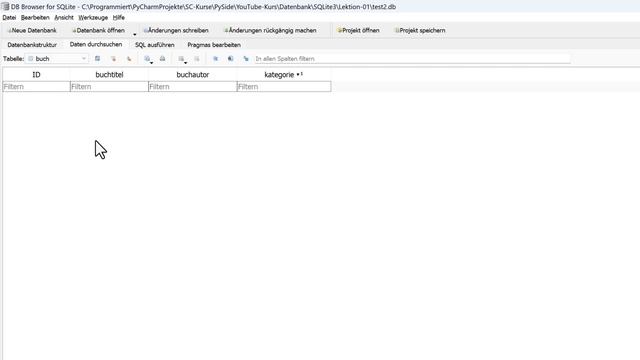The image size is (640, 360).
Task: Click the kategorie column header
Action: [284, 75]
